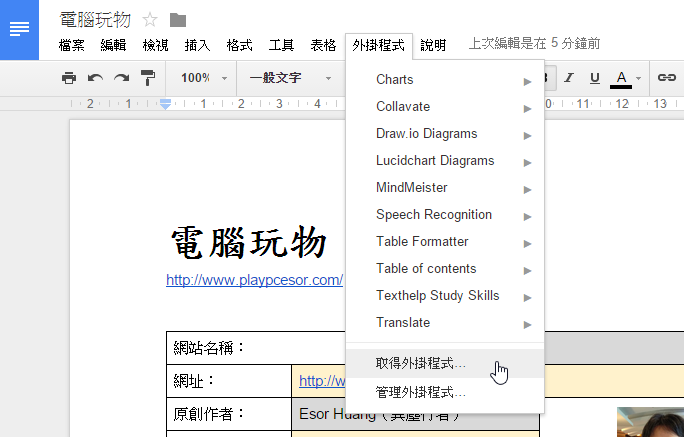The image size is (684, 437).
Task: Click the photo thumbnail in the document
Action: point(650,422)
